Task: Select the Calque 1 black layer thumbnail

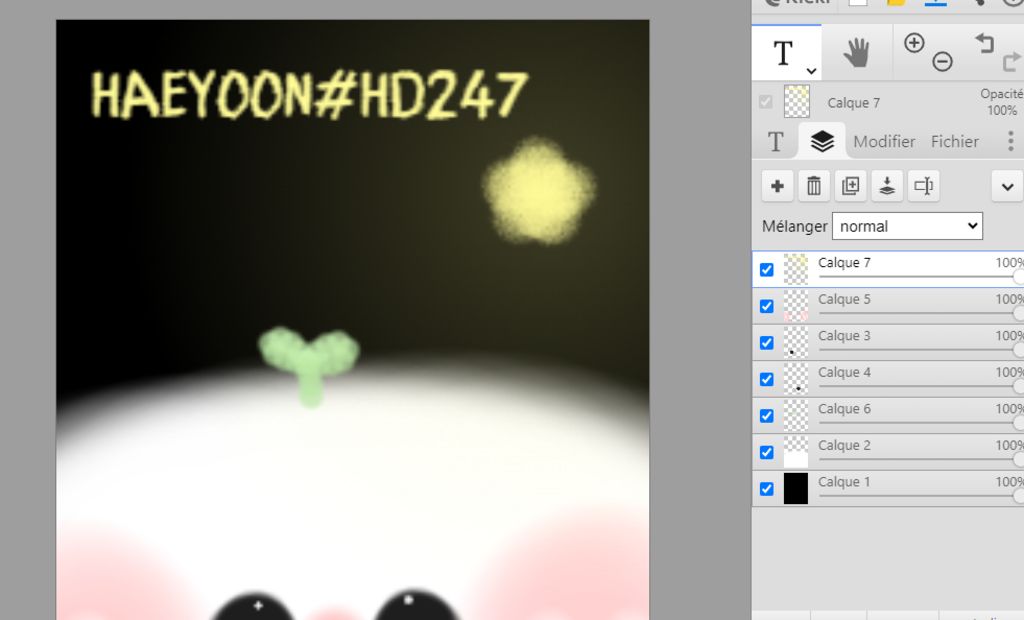Action: point(795,489)
